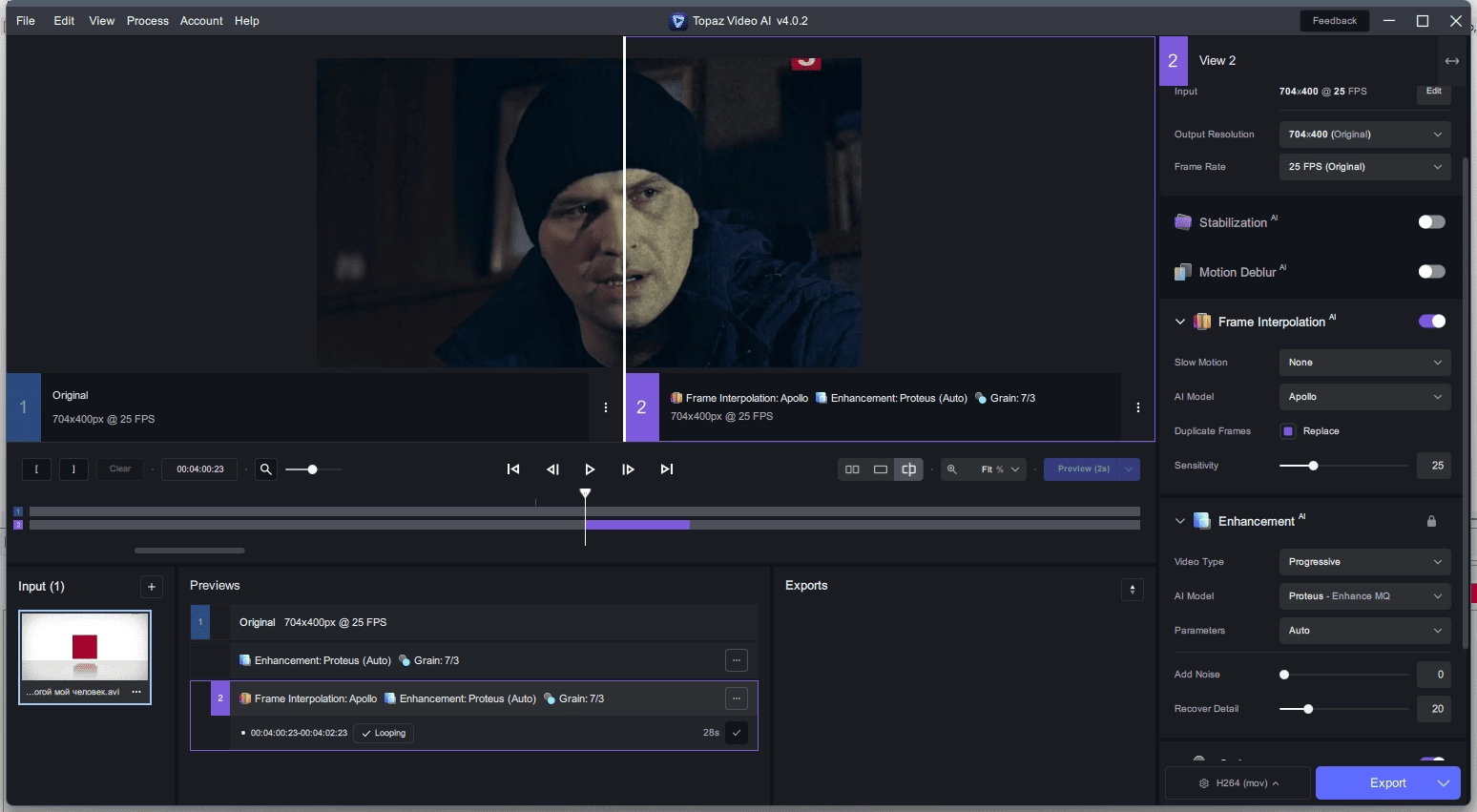
Task: Disable the Frame Interpolation toggle
Action: pyautogui.click(x=1431, y=322)
